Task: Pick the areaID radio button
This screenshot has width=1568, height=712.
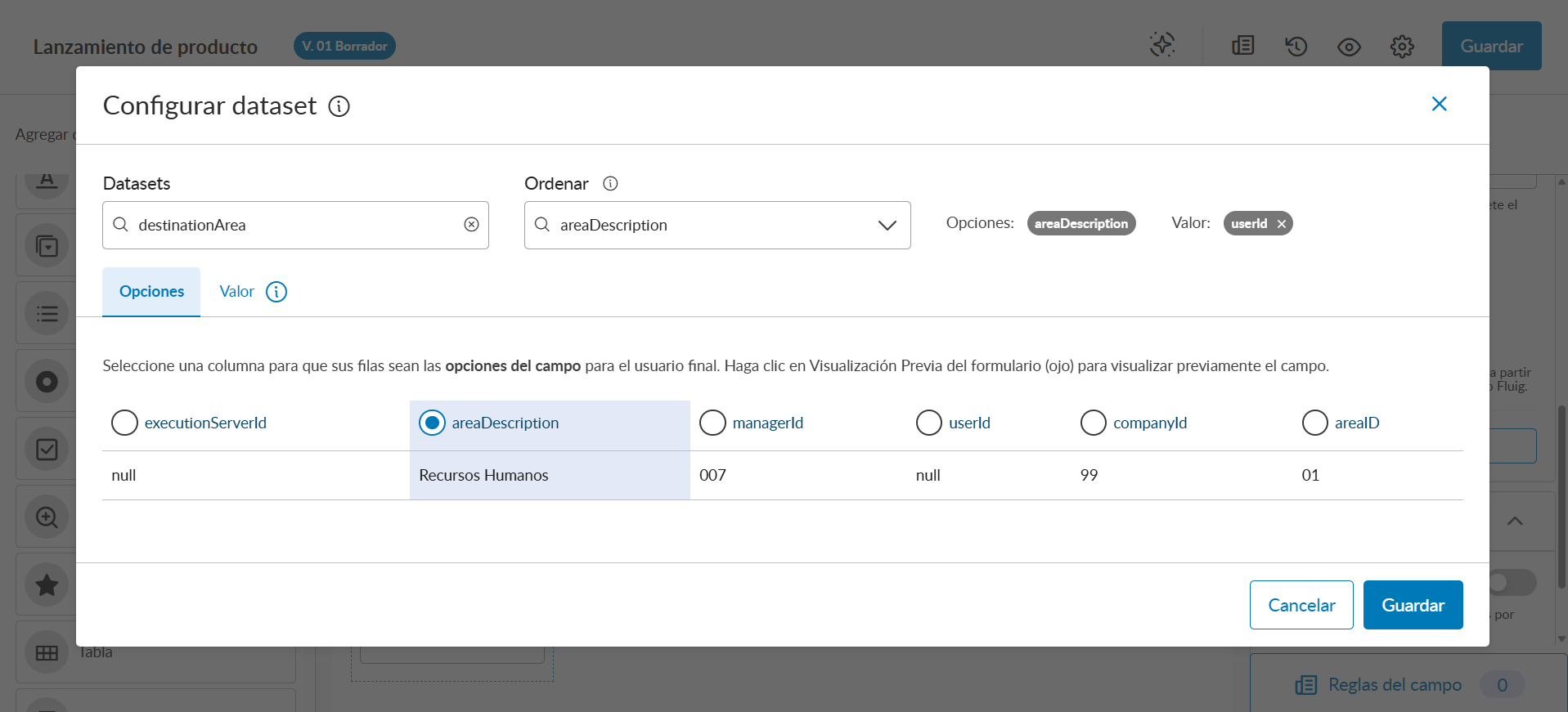Action: point(1314,423)
